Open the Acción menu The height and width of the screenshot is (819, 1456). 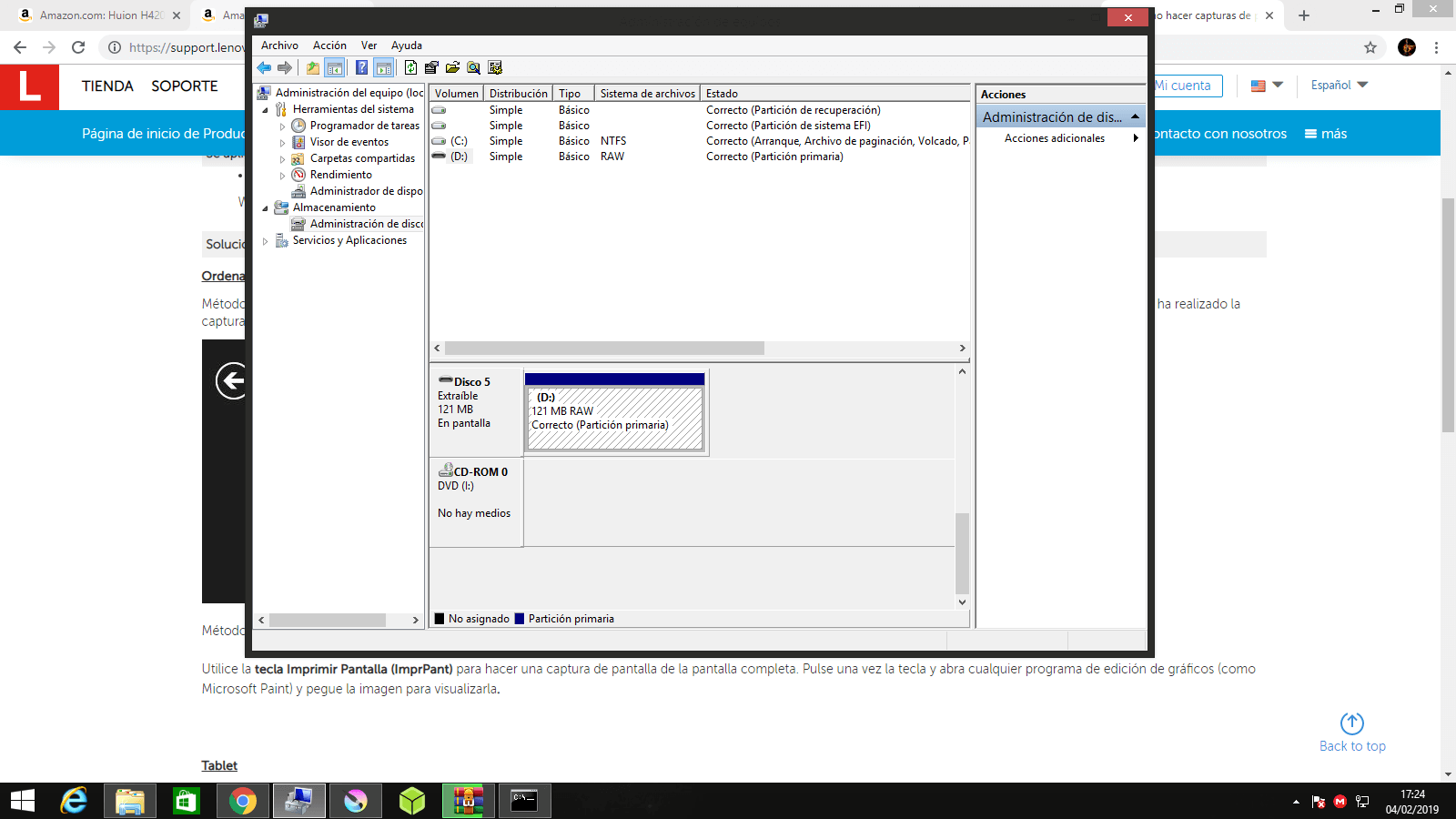coord(329,45)
